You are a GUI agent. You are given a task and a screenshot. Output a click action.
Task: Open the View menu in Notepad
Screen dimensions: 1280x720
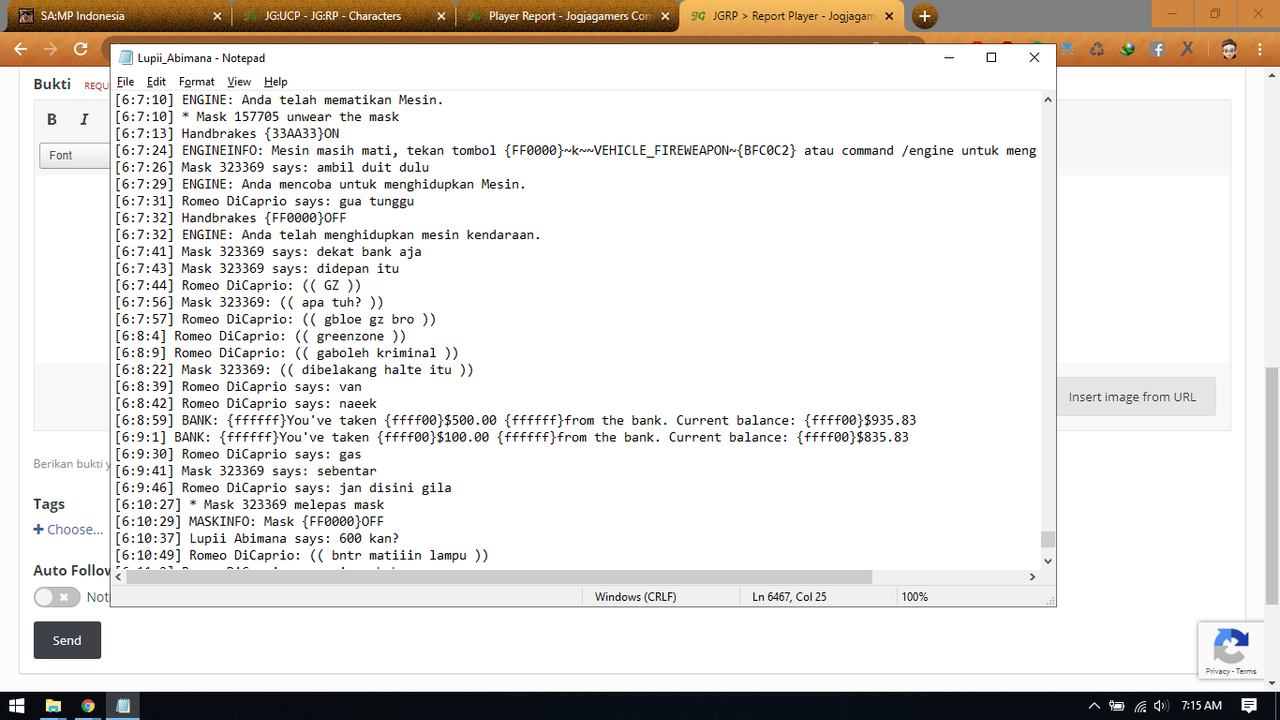239,81
